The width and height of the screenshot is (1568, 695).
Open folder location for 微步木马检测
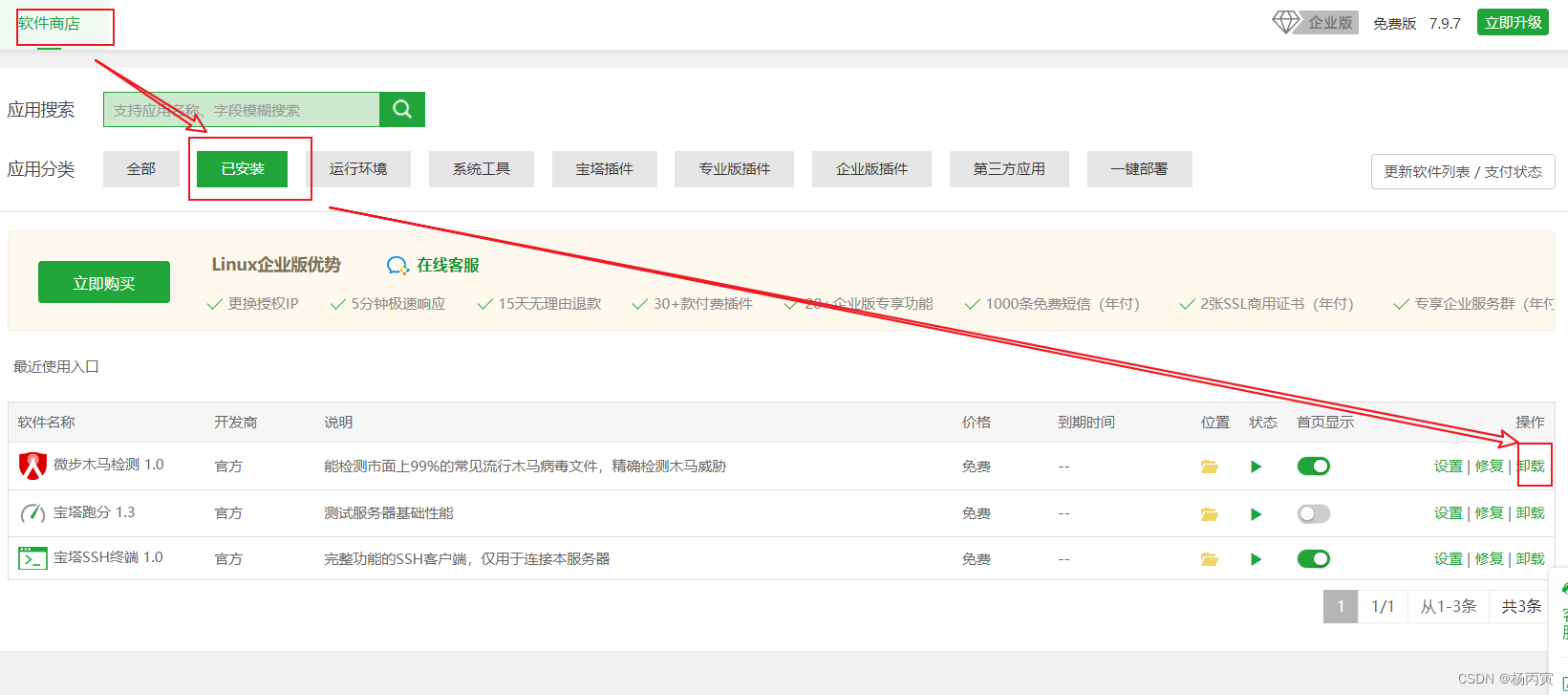pos(1210,467)
